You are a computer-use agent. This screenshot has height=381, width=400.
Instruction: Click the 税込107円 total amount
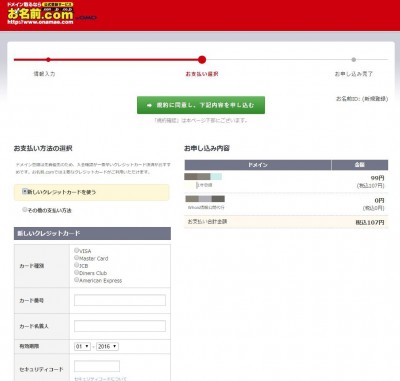pyautogui.click(x=370, y=222)
